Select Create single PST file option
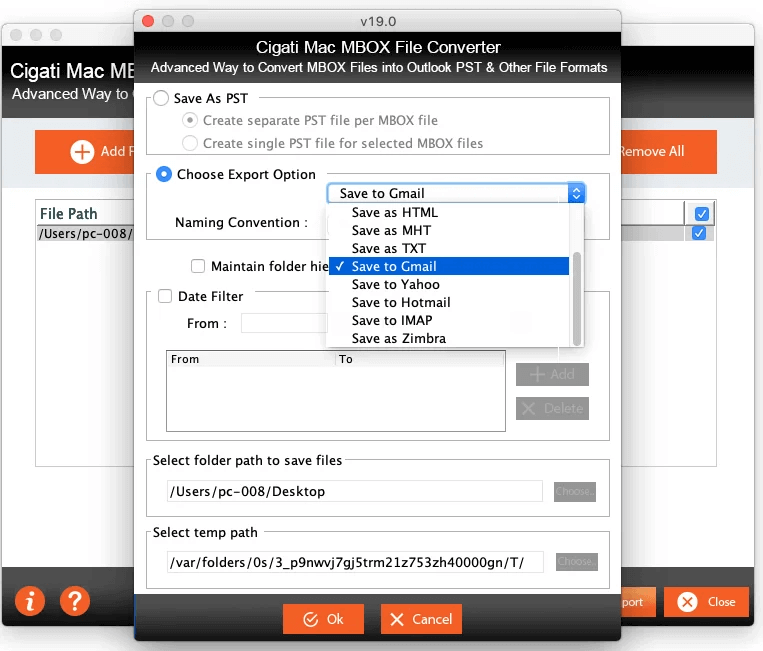Viewport: 763px width, 651px height. [190, 143]
